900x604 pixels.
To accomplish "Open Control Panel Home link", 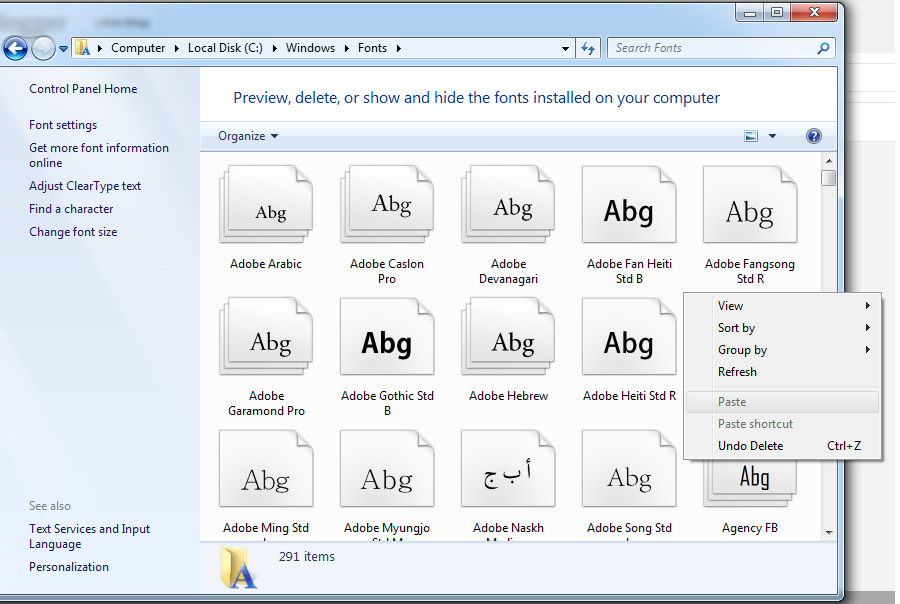I will pyautogui.click(x=83, y=89).
